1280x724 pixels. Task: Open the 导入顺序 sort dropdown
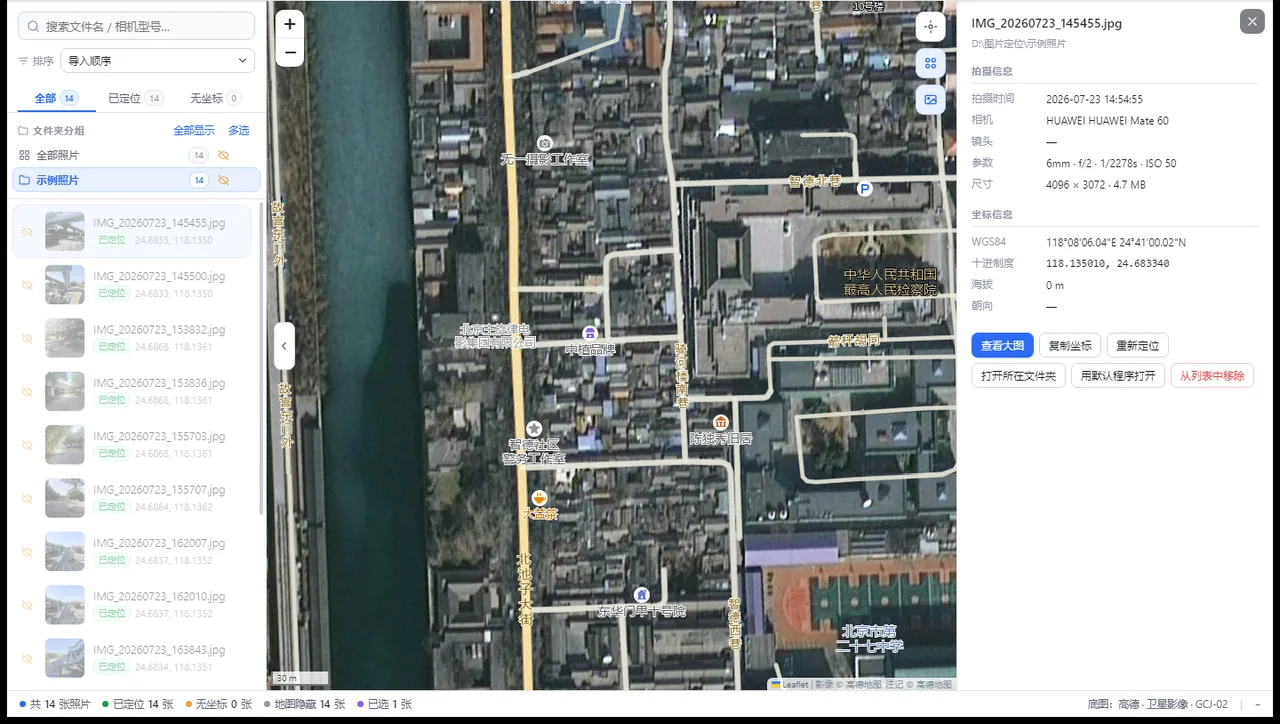click(158, 61)
